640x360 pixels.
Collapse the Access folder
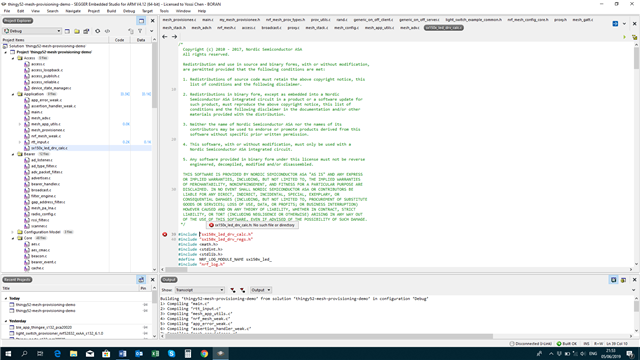(13, 58)
